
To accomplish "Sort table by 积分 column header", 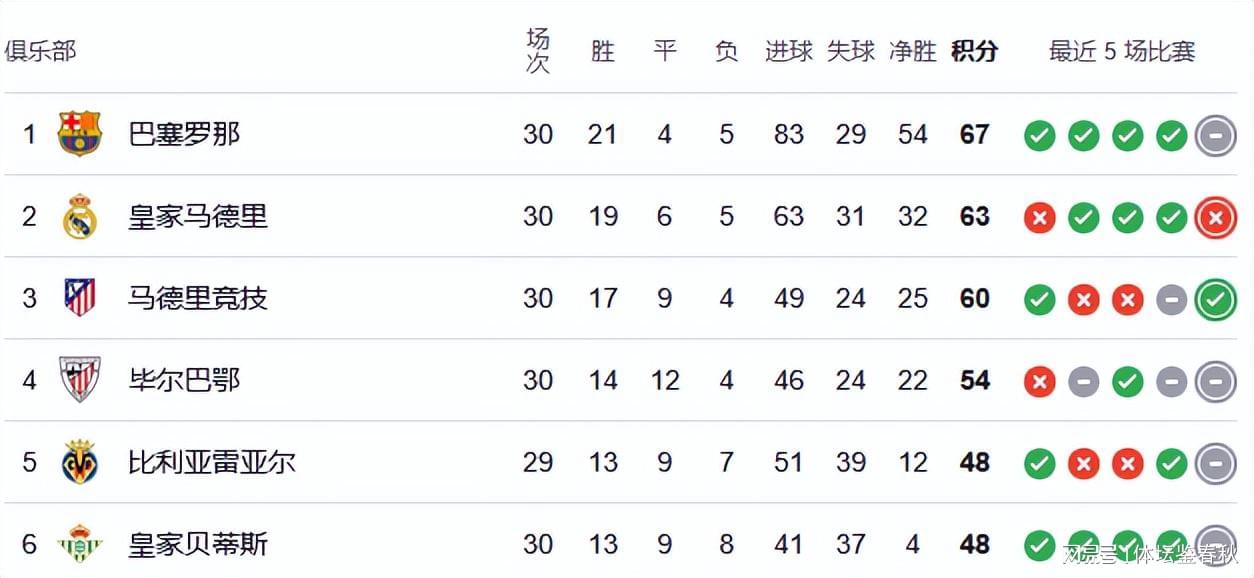I will pos(974,51).
